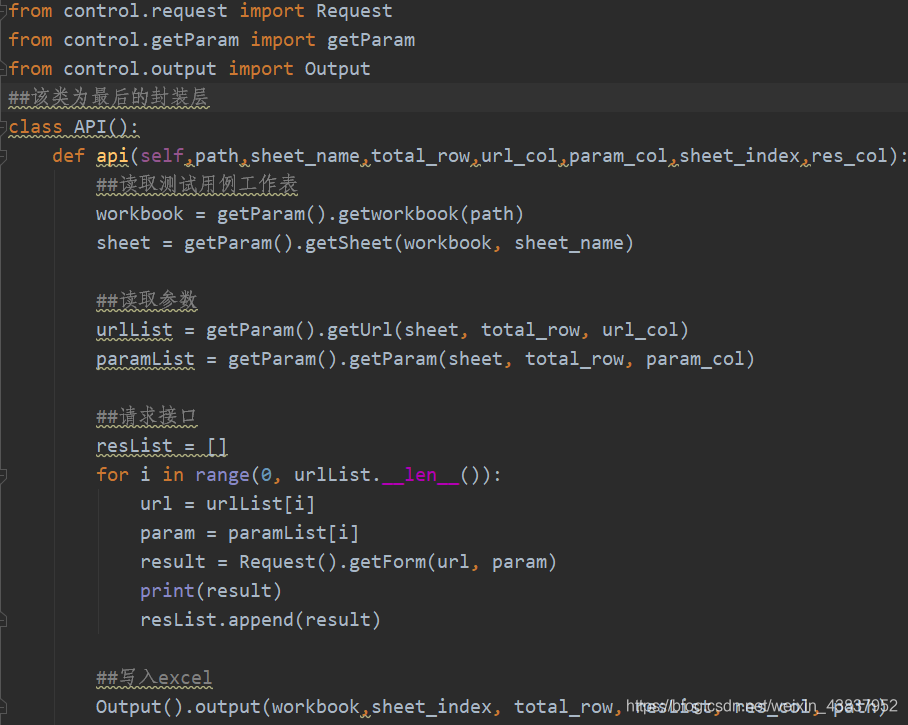Screen dimensions: 908x725
Task: Click the 'getUrl' method call
Action: pyautogui.click(x=360, y=330)
